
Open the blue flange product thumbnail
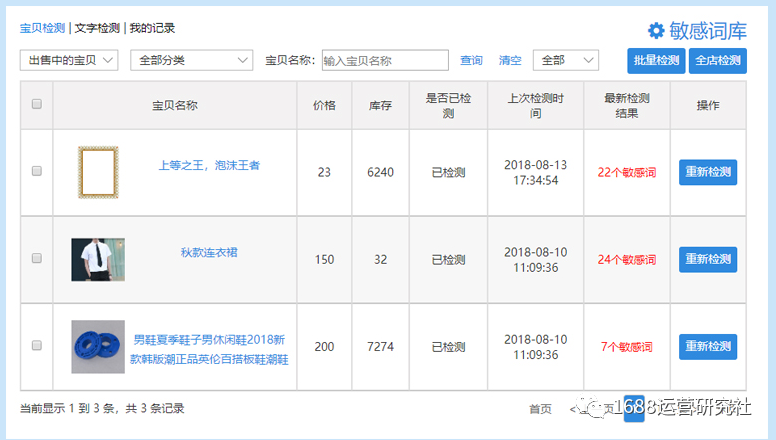pyautogui.click(x=98, y=346)
